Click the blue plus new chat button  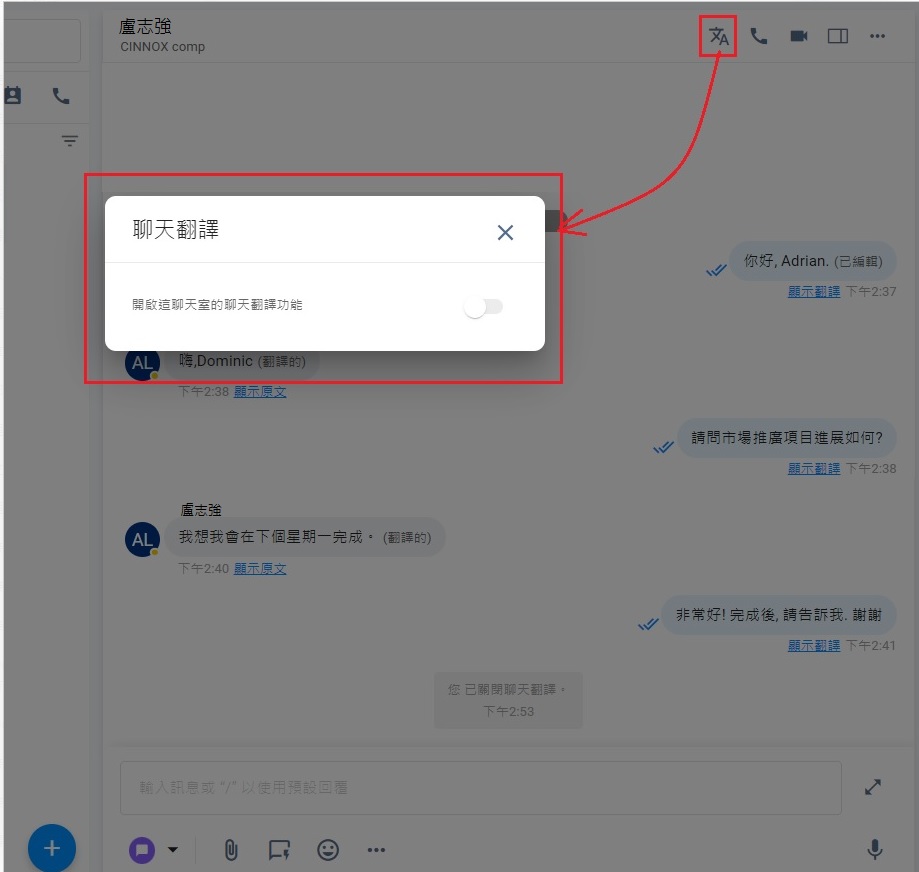coord(52,848)
